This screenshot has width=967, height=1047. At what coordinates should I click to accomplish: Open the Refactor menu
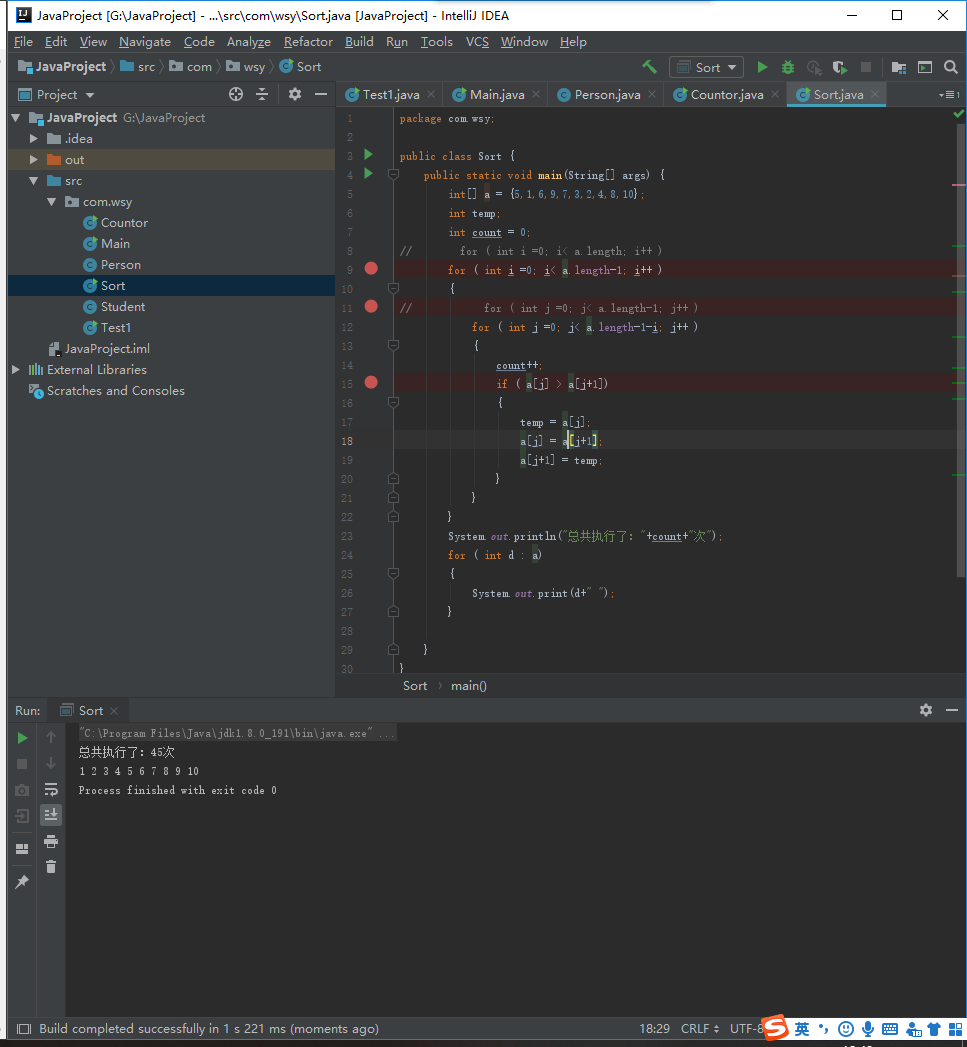308,42
